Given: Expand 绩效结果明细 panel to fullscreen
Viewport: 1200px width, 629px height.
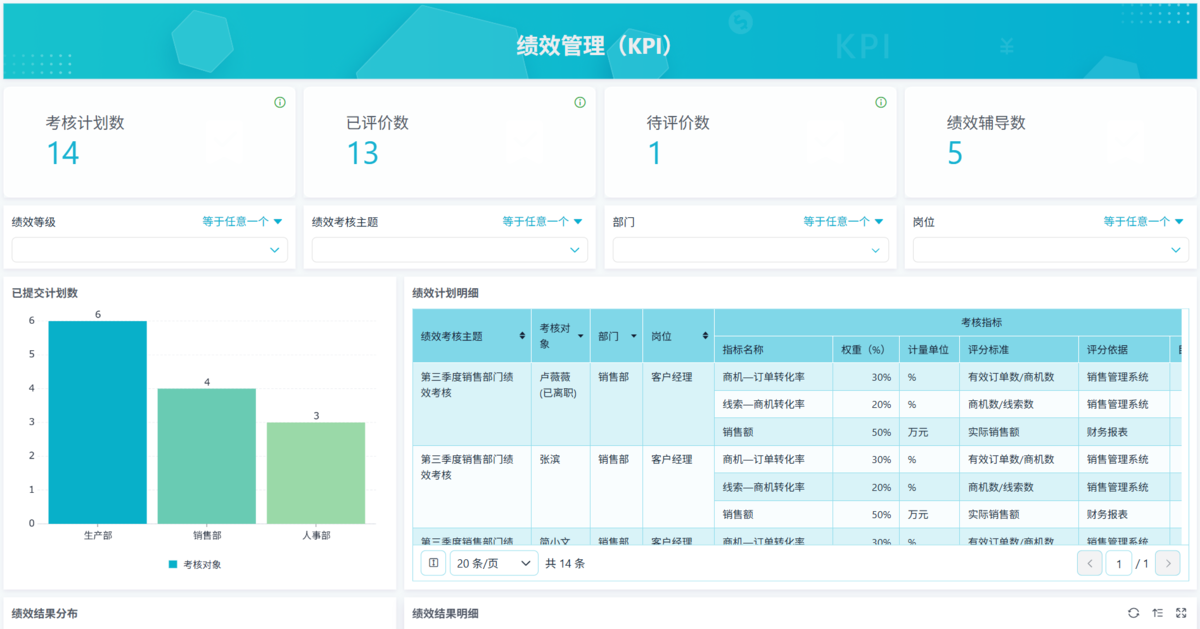Looking at the screenshot, I should [x=1181, y=613].
